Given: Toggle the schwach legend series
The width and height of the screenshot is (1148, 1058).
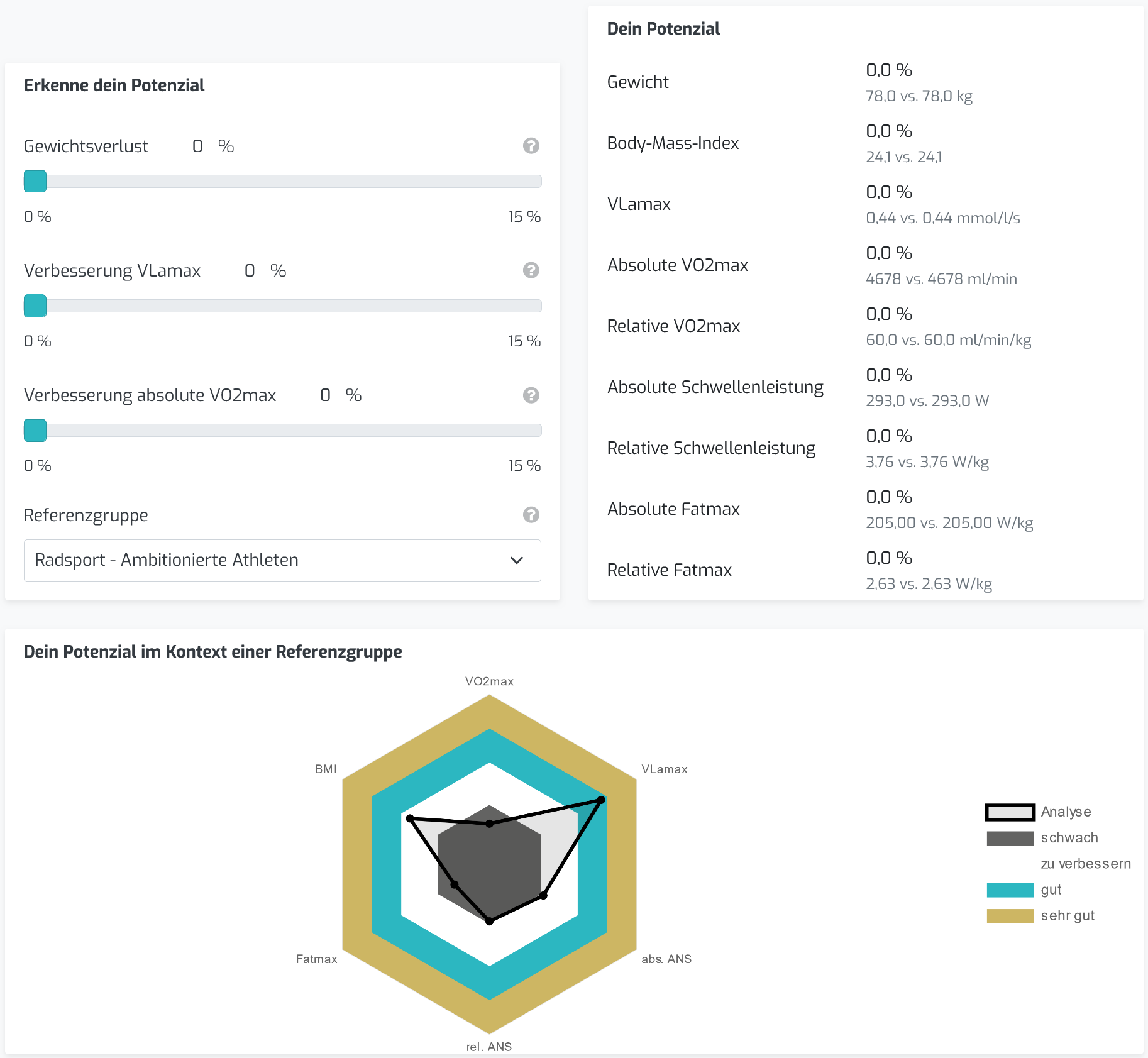Looking at the screenshot, I should coord(1042,838).
